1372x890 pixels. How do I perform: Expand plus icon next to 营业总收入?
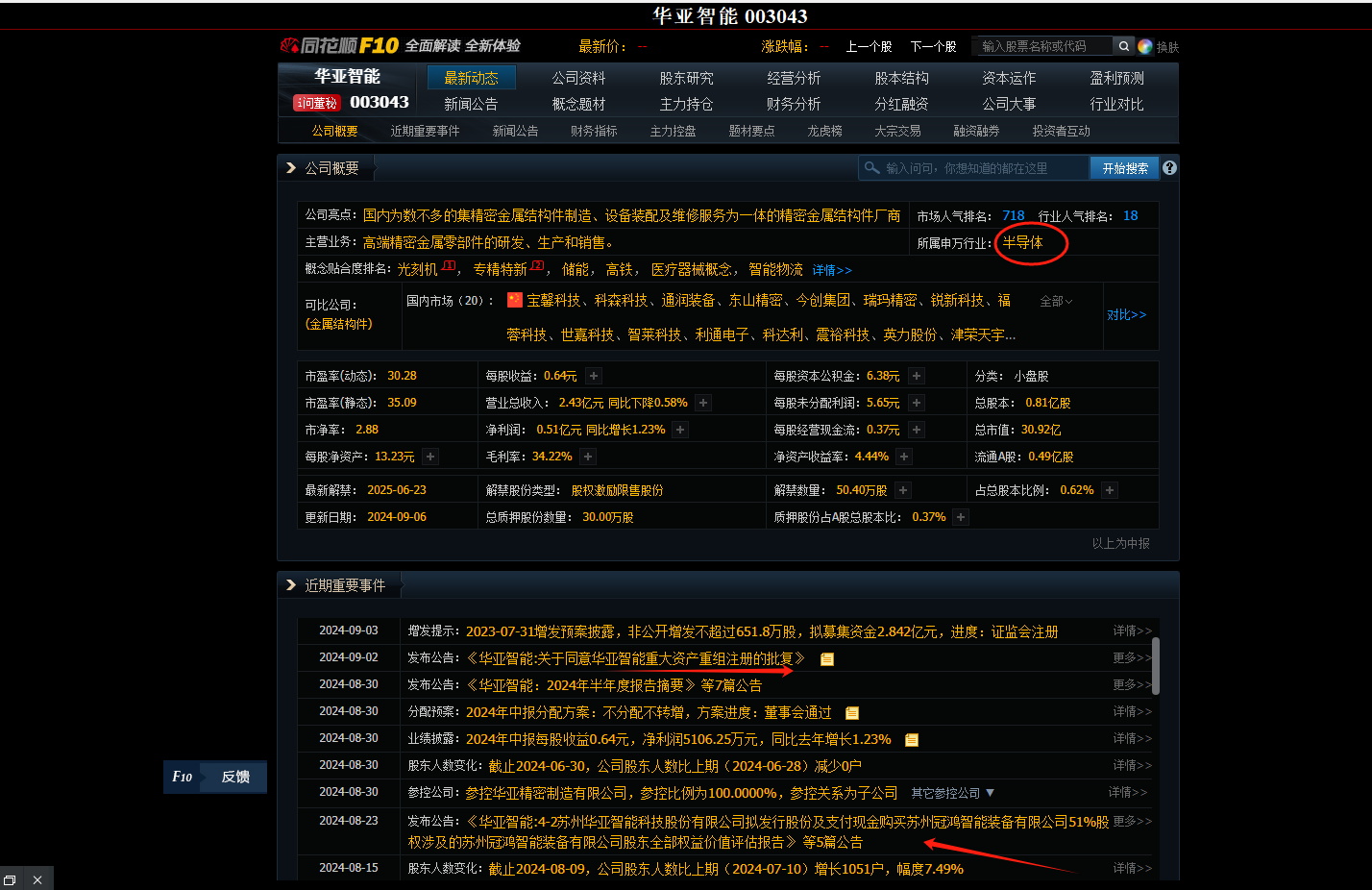pyautogui.click(x=703, y=403)
